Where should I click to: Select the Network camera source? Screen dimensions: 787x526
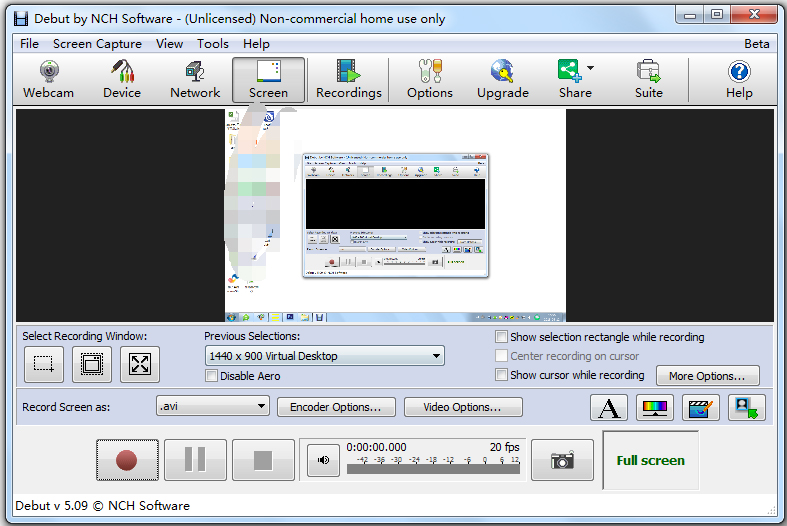195,80
